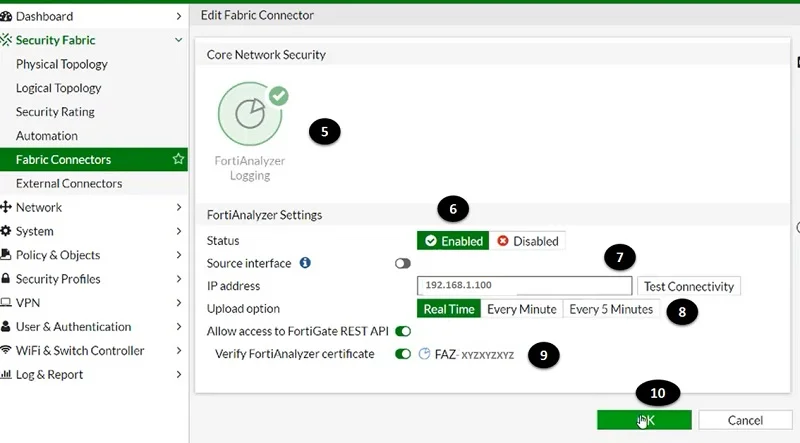Click the Cancel button
Screen dimensions: 800x443
coord(745,420)
